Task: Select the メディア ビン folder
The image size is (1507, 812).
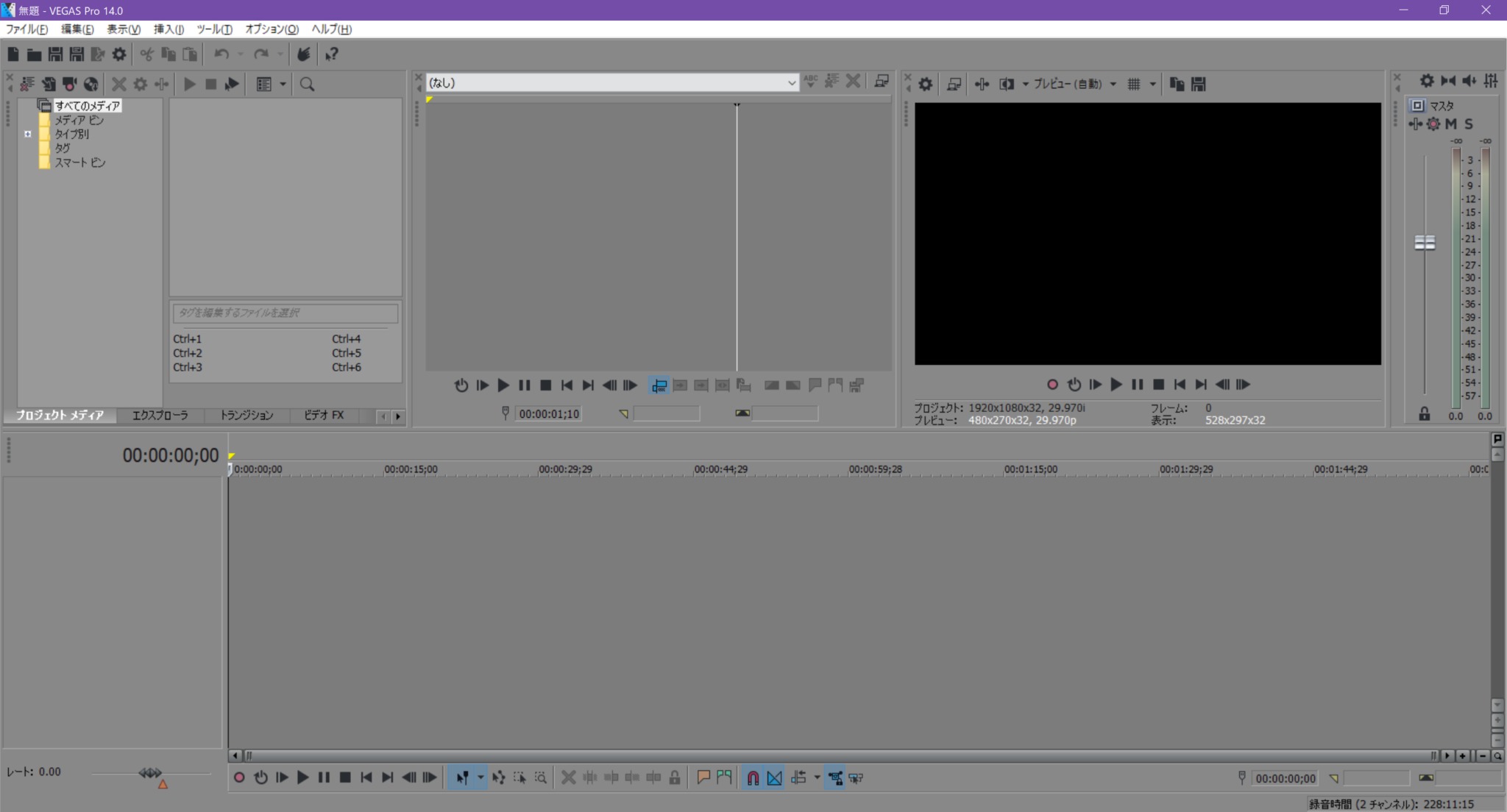Action: point(79,120)
